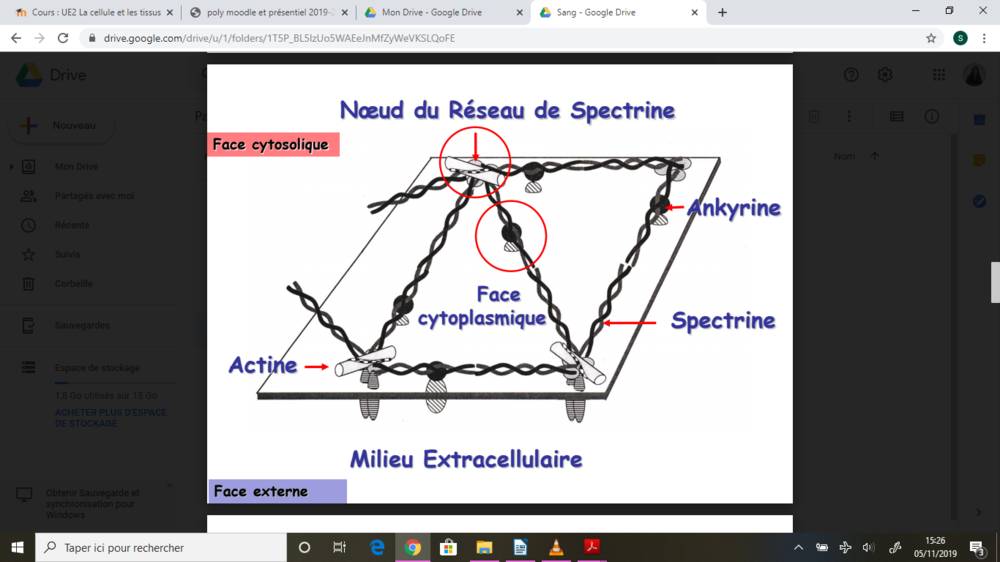Launch Microsoft Edge from taskbar
This screenshot has height=562, width=1000.
click(377, 547)
